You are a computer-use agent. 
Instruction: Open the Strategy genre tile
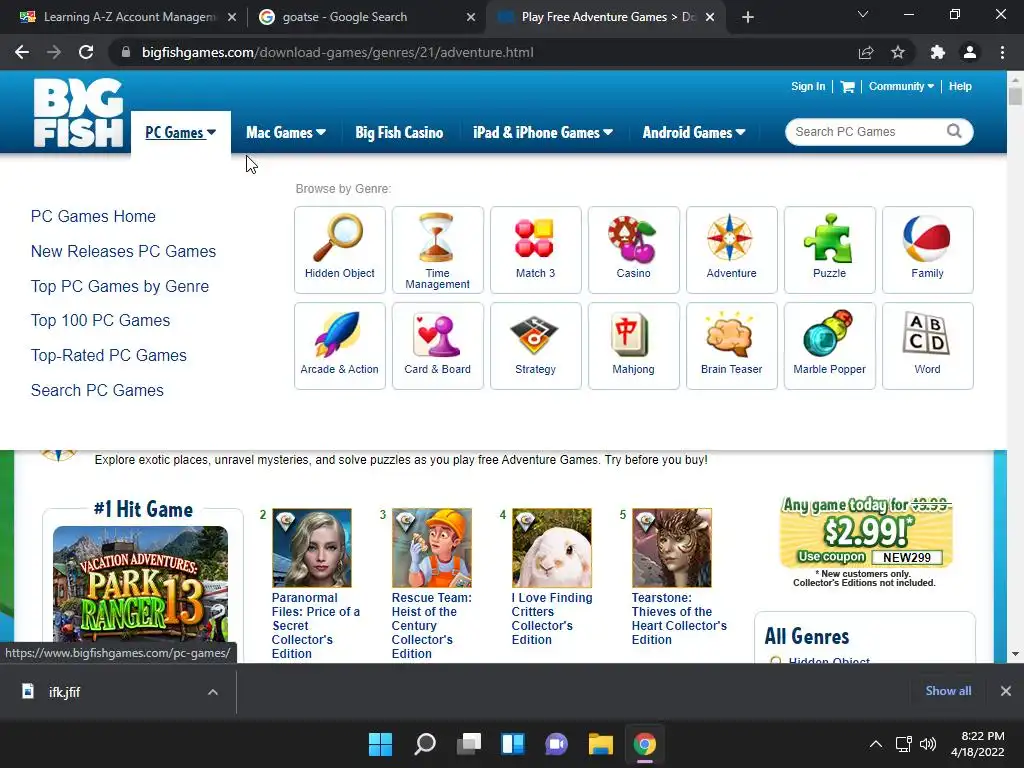point(536,345)
